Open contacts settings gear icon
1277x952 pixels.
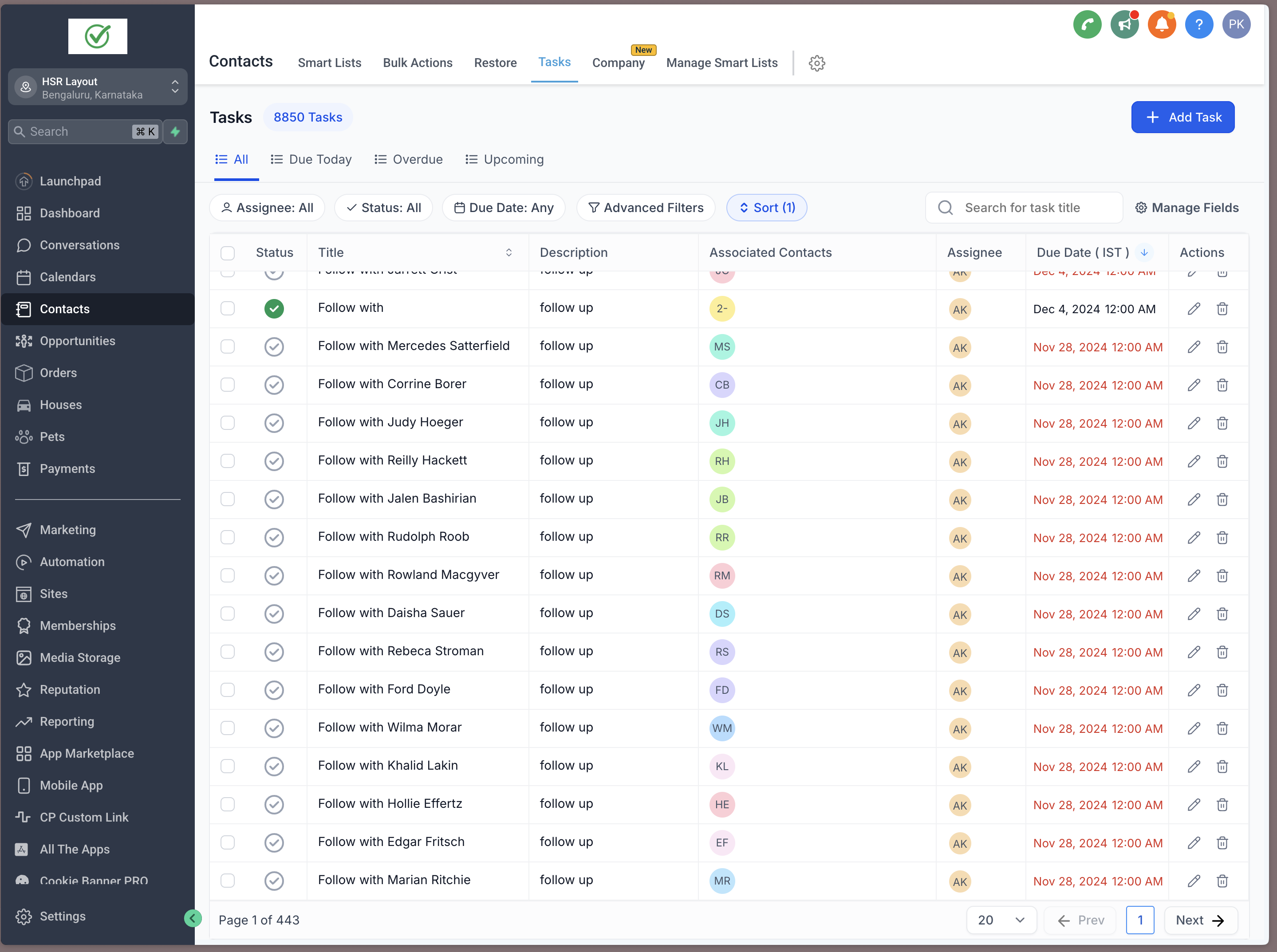point(816,63)
